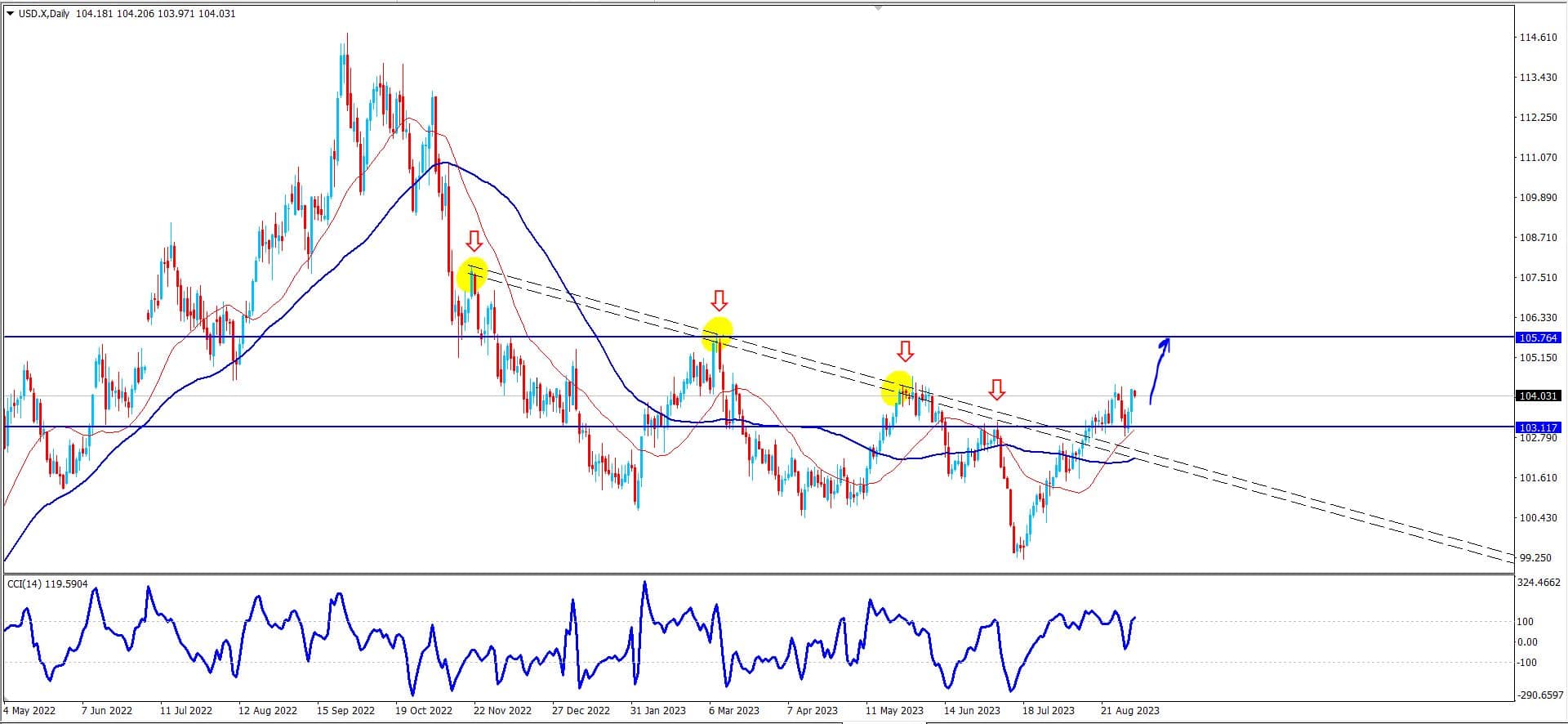The image size is (1568, 724).
Task: Click the 11 May 2023 date label
Action: pyautogui.click(x=894, y=711)
